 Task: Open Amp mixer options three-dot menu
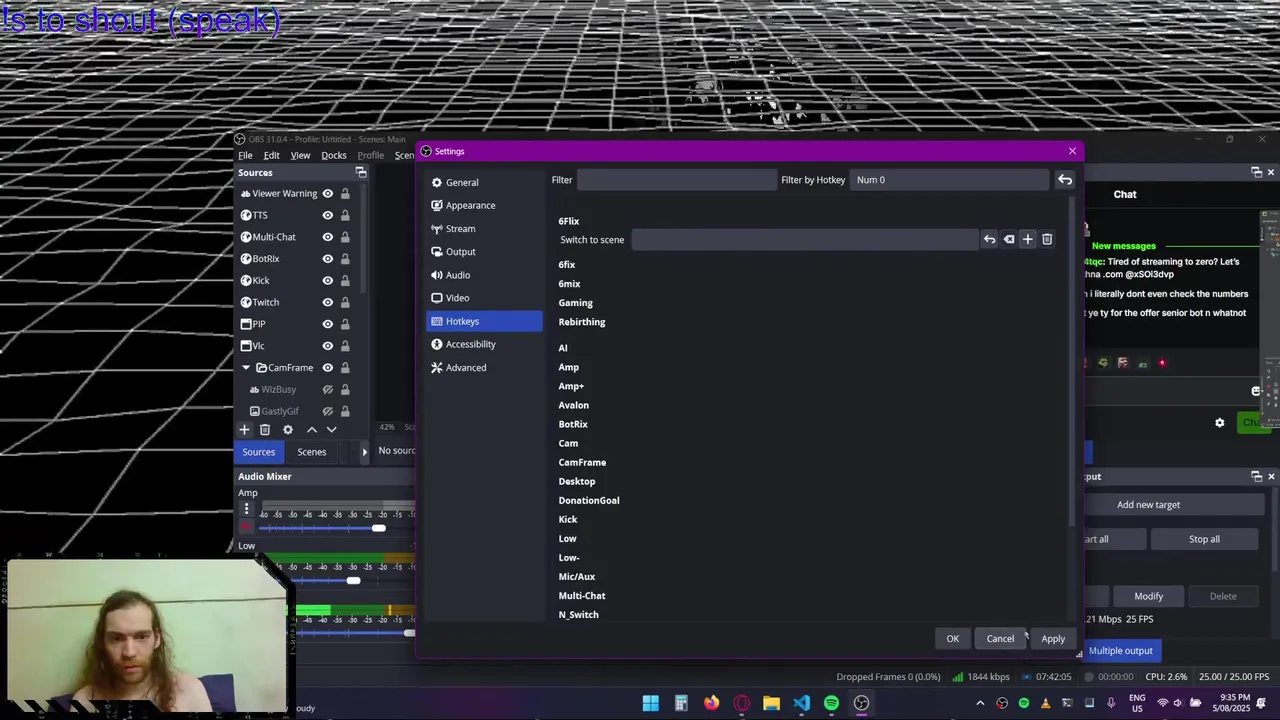(x=246, y=509)
